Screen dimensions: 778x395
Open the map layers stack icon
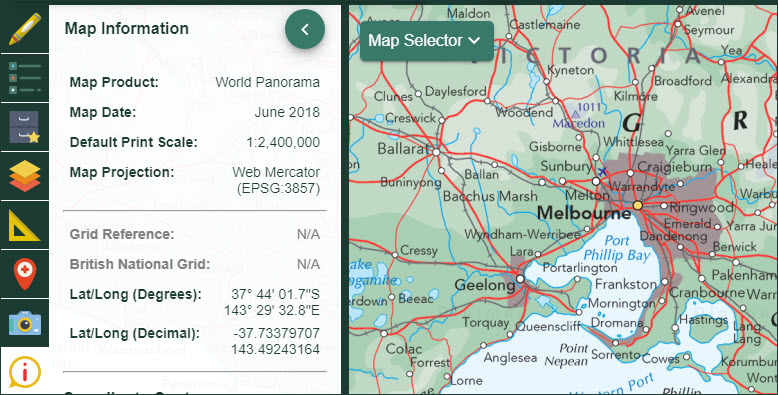[x=24, y=176]
